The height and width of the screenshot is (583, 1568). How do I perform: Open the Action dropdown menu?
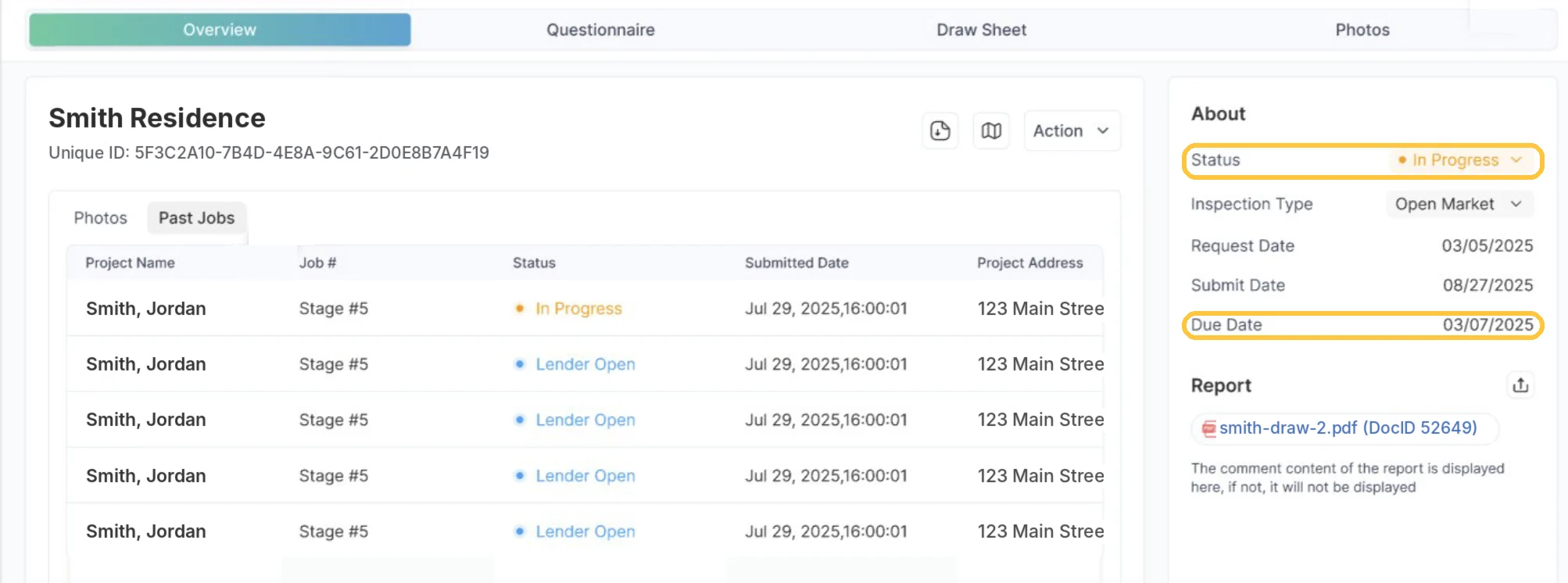(x=1072, y=131)
